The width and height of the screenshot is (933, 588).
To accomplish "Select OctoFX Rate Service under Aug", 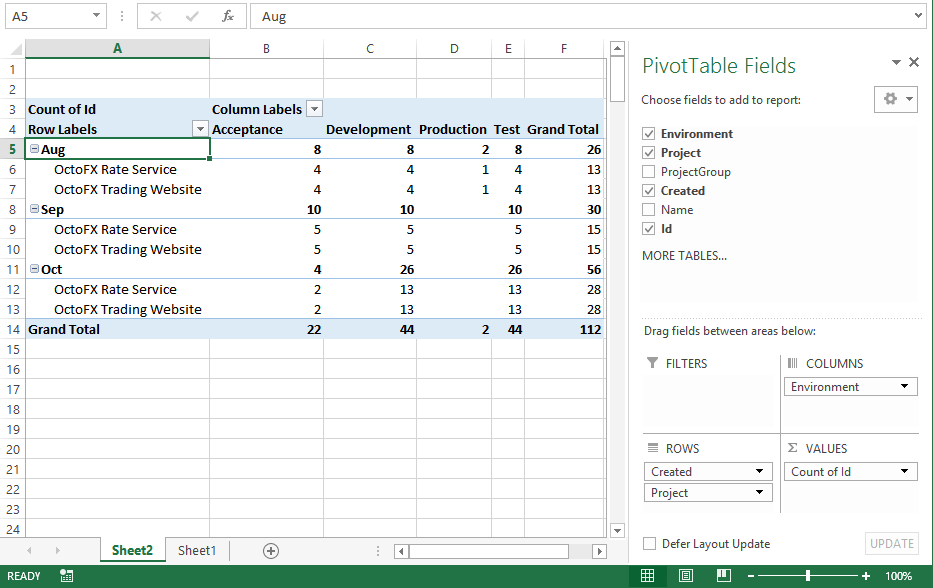I will click(x=115, y=170).
